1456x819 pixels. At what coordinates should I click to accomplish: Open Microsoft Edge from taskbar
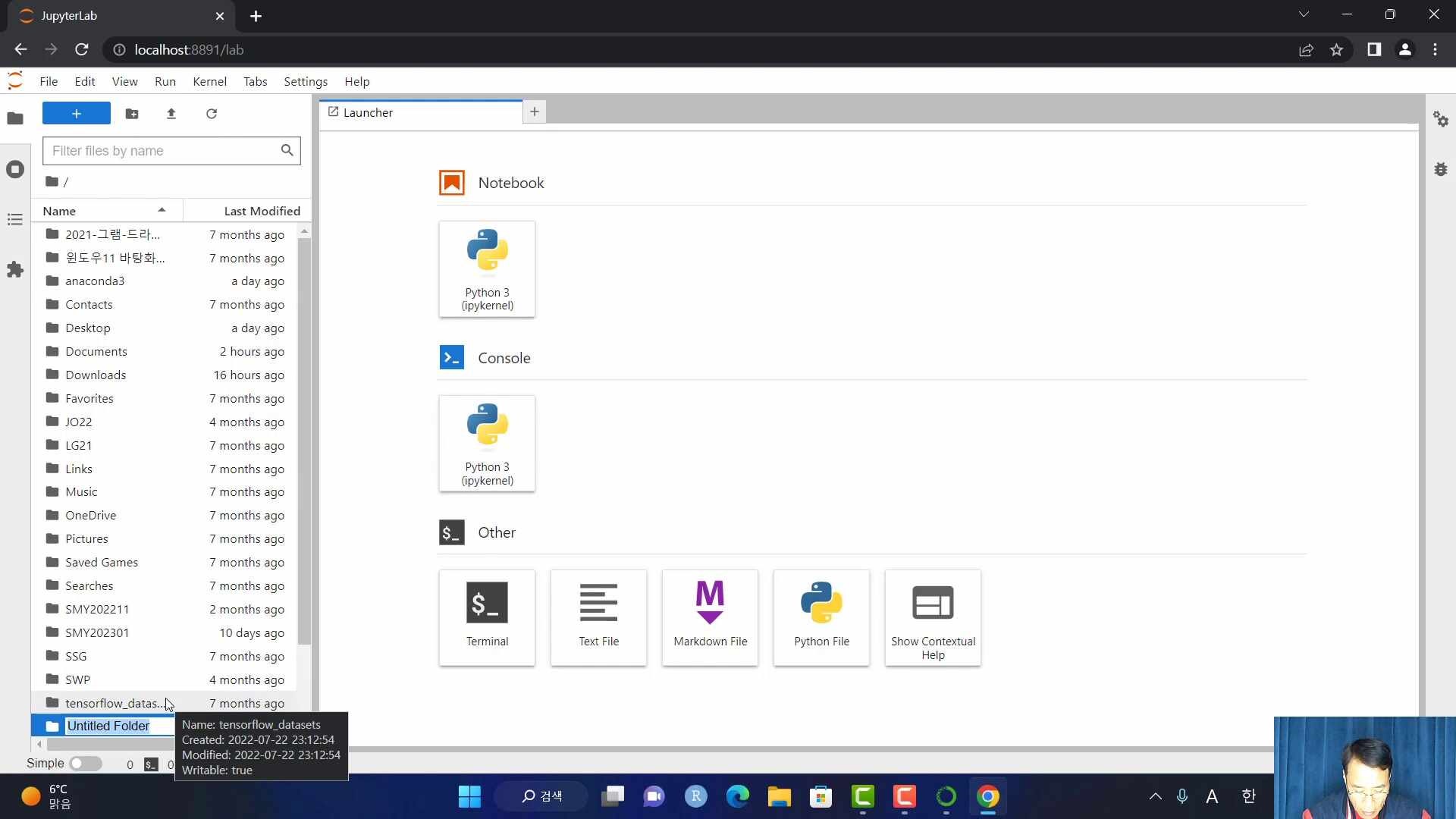click(x=737, y=796)
